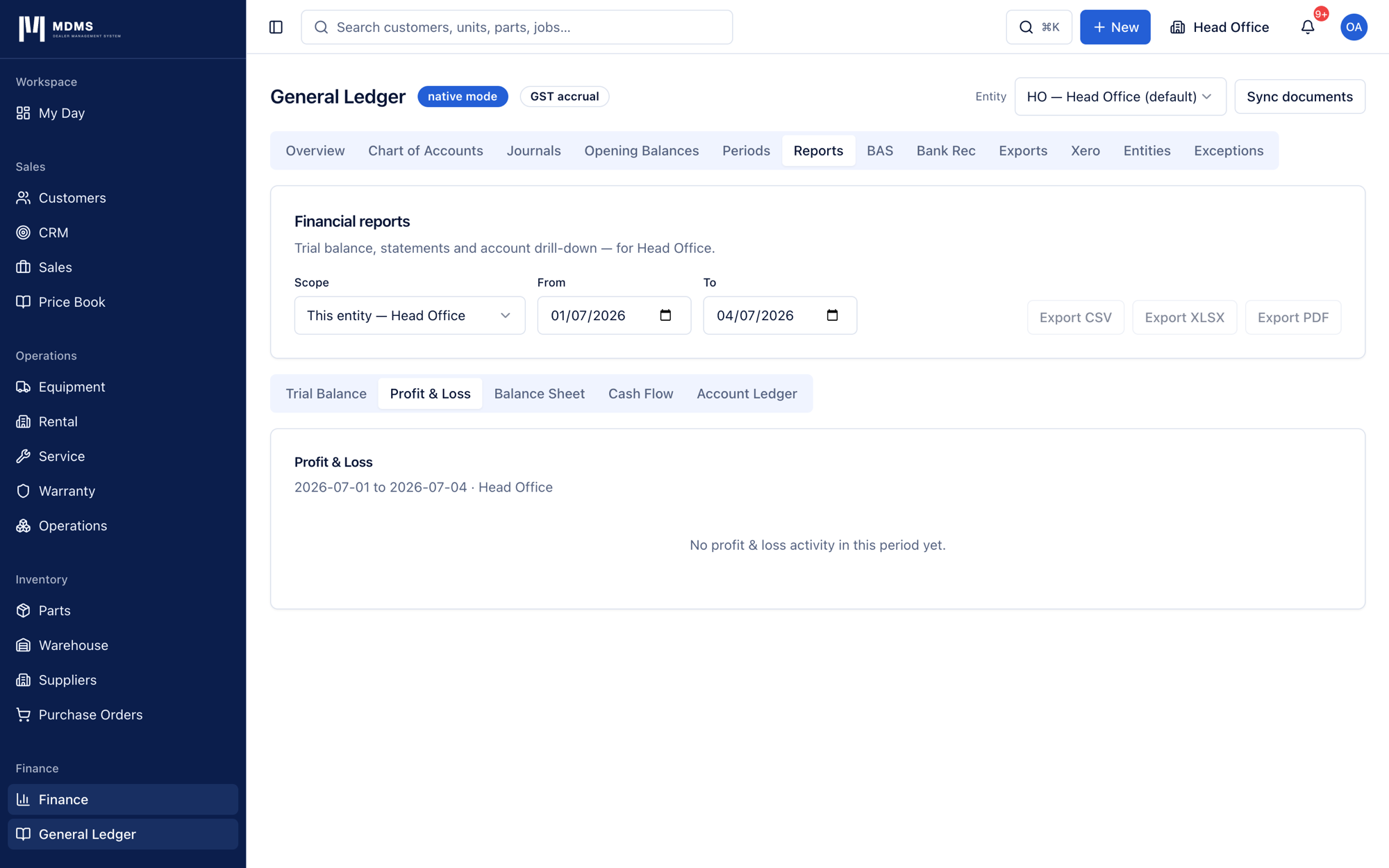
Task: Click the CRM target icon
Action: pyautogui.click(x=24, y=233)
